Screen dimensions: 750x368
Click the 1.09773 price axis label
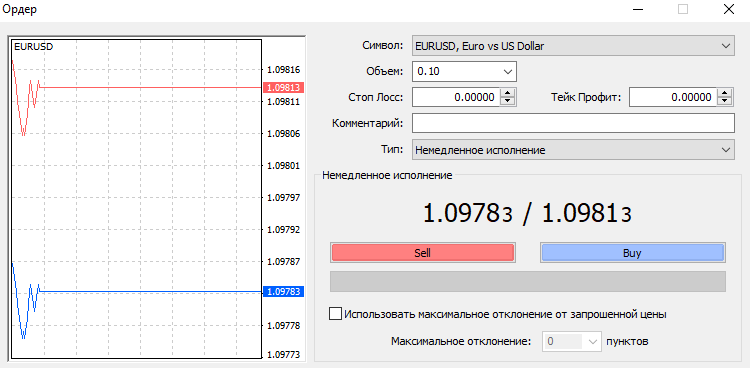[x=283, y=355]
